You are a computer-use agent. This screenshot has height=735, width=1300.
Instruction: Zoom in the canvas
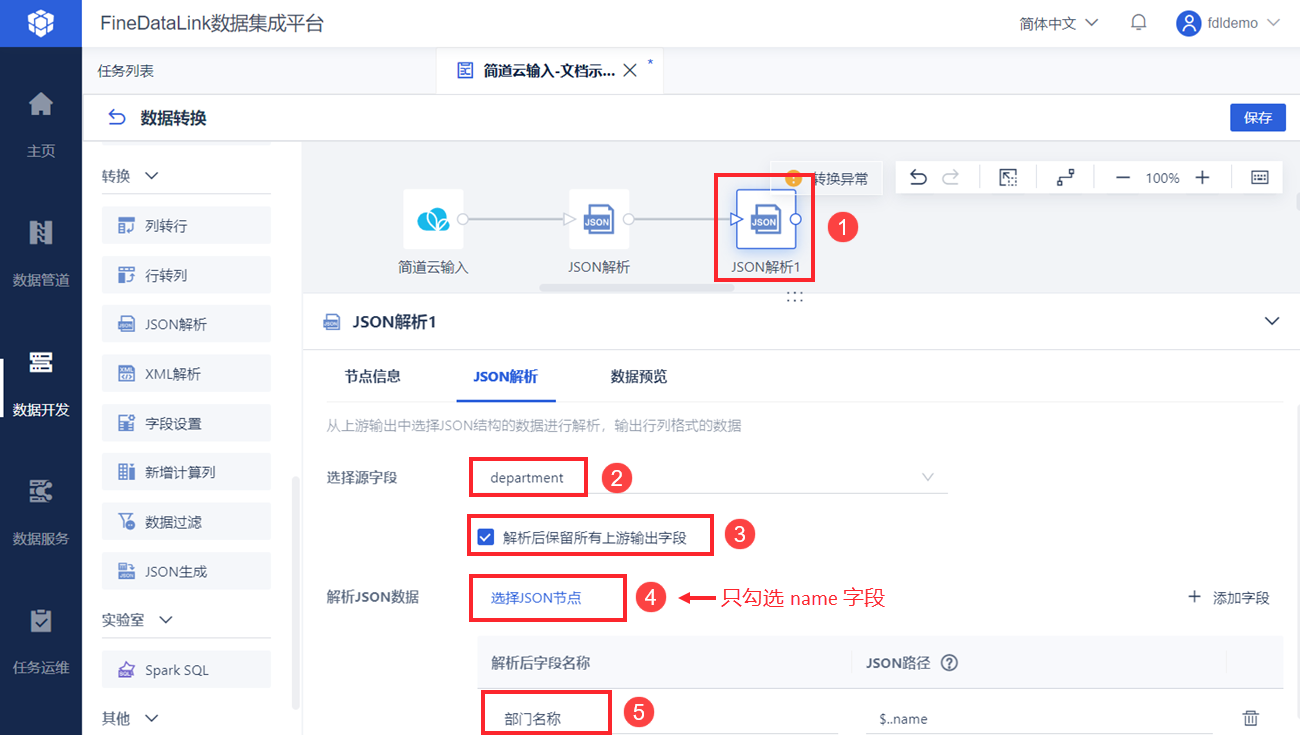[1202, 177]
